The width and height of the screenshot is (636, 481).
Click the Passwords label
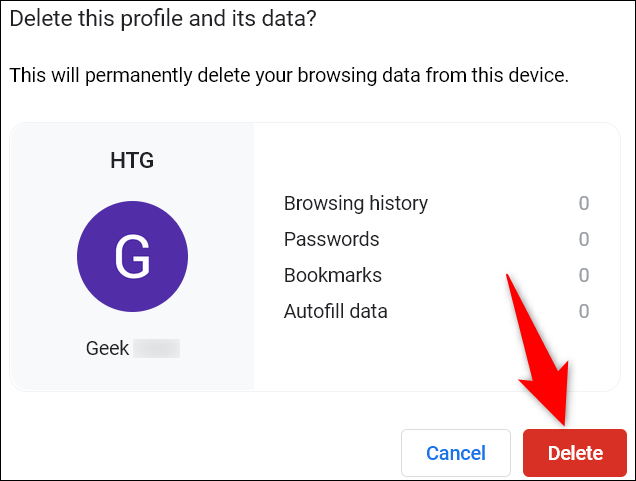pyautogui.click(x=331, y=239)
